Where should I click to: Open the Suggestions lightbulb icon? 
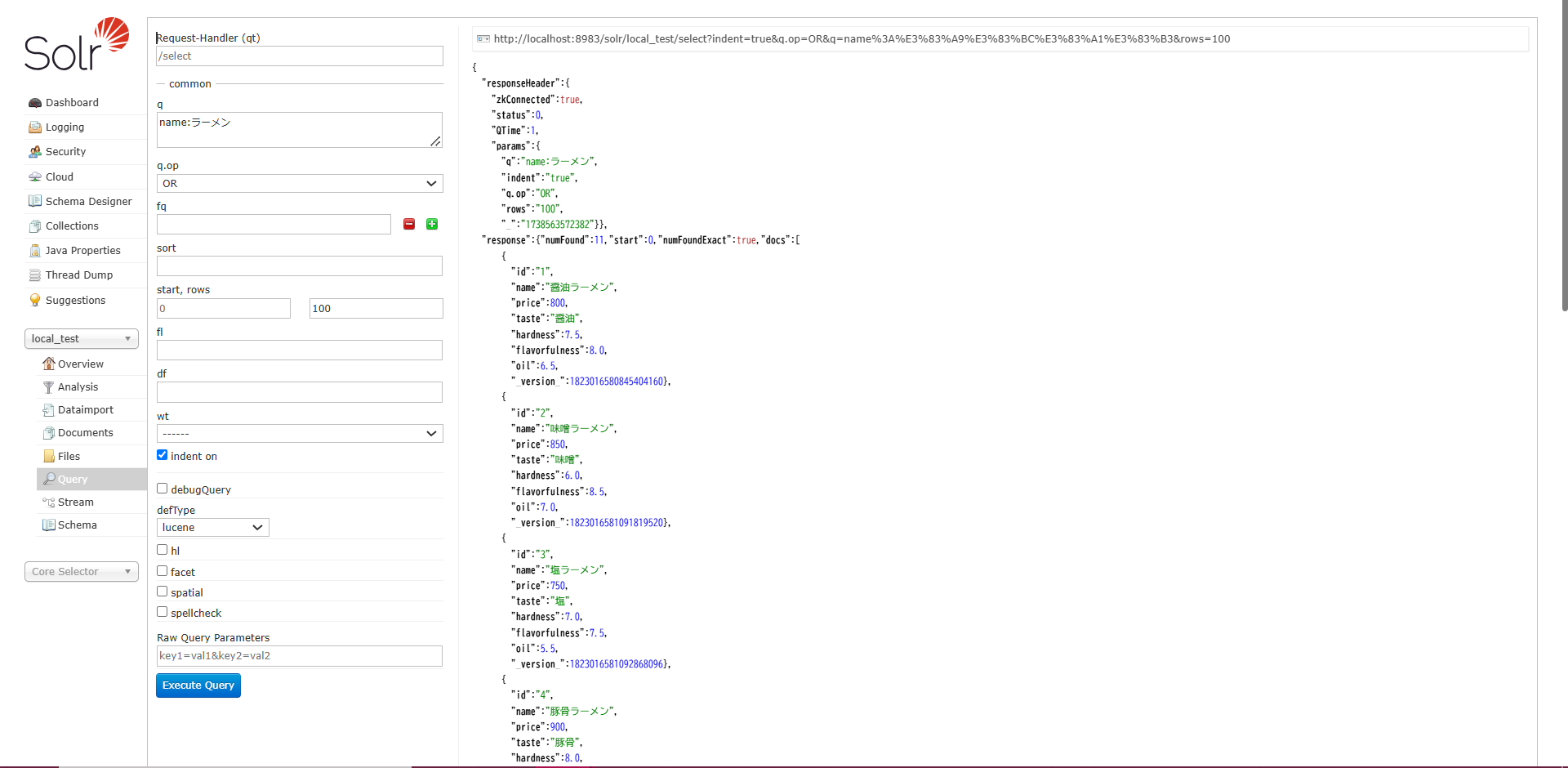point(35,300)
